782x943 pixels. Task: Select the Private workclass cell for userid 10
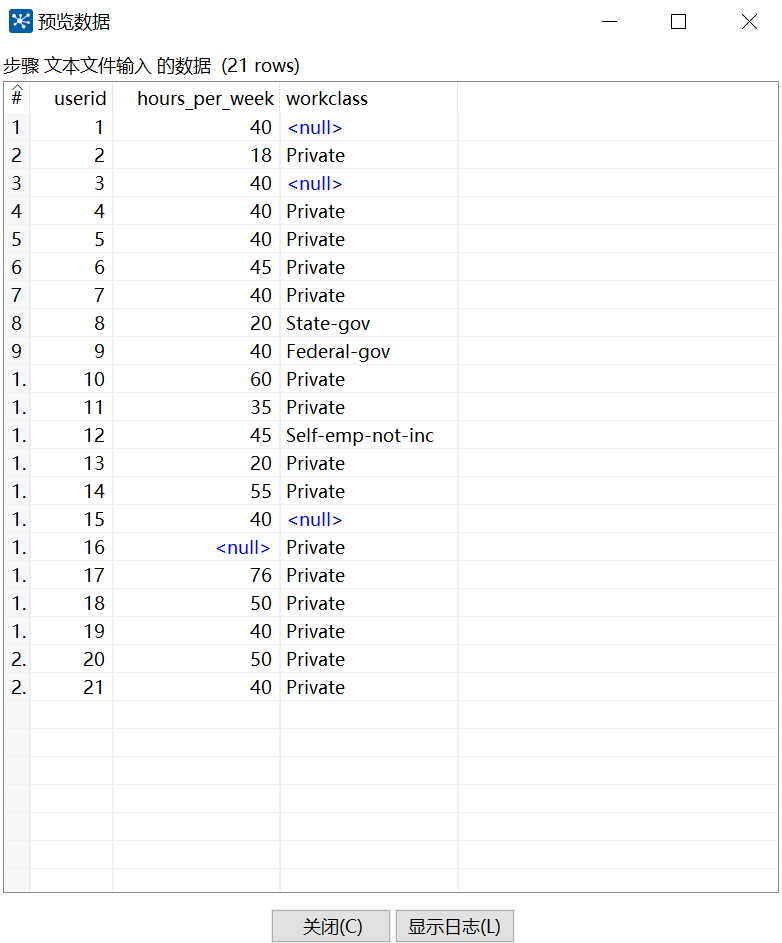tap(369, 379)
